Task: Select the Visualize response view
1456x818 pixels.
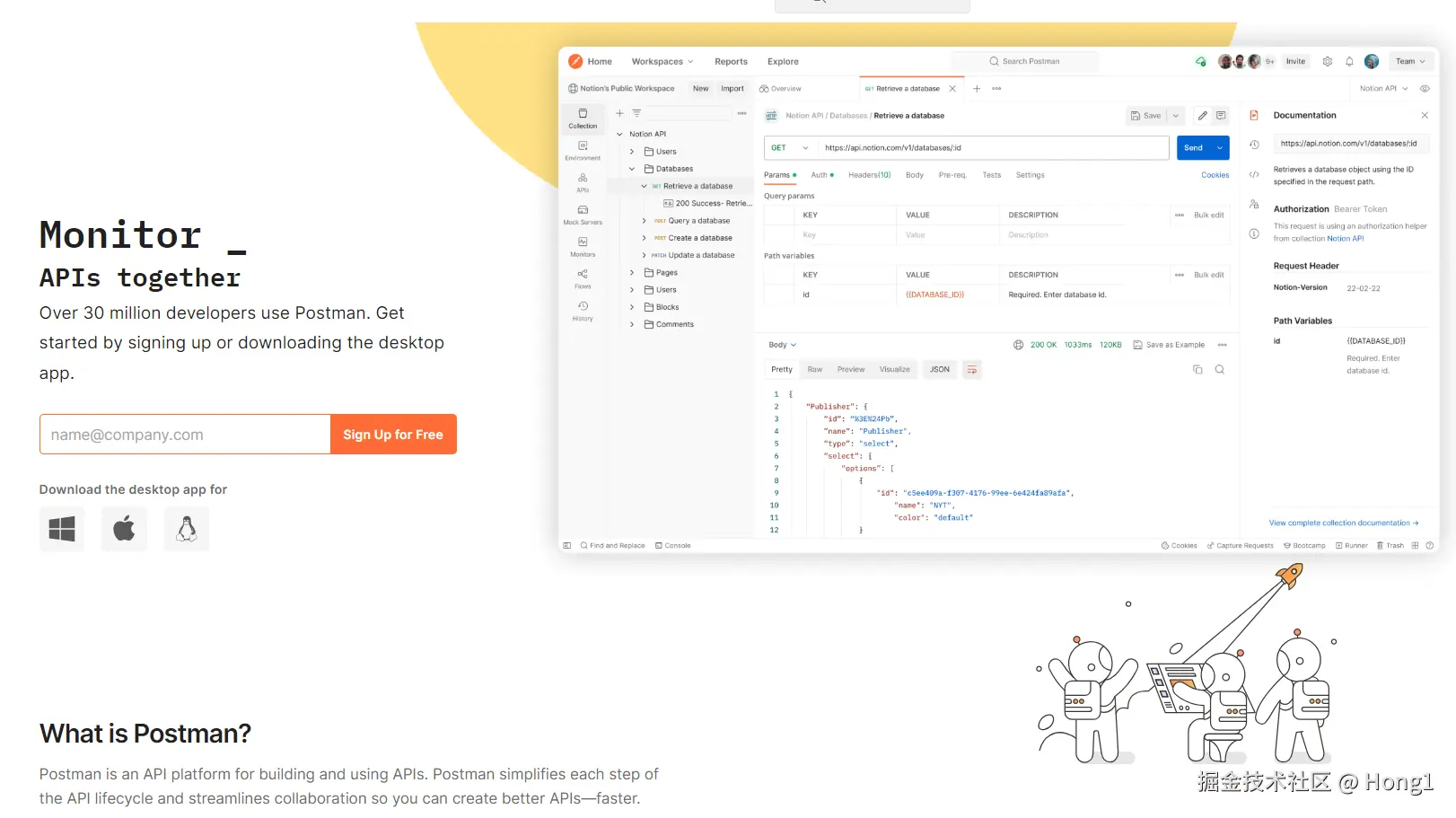Action: [x=895, y=369]
